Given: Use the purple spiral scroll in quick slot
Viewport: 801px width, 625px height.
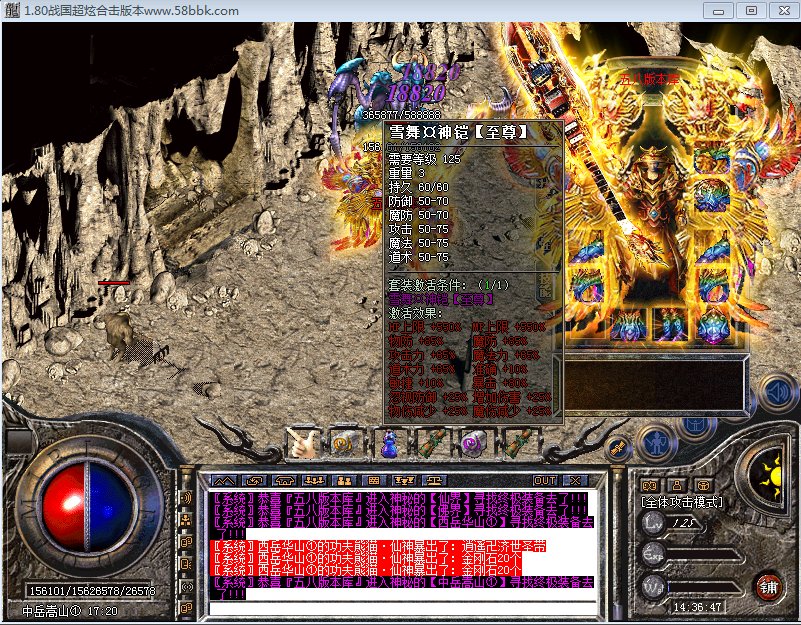Looking at the screenshot, I should (474, 443).
